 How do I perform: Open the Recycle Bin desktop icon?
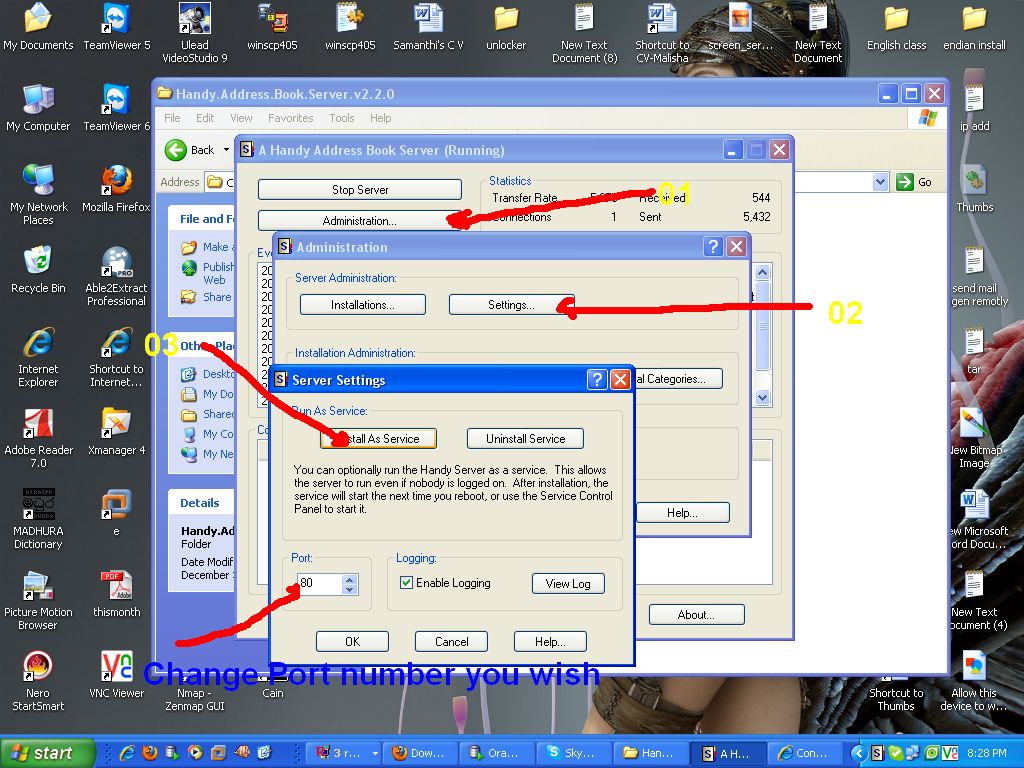(39, 270)
